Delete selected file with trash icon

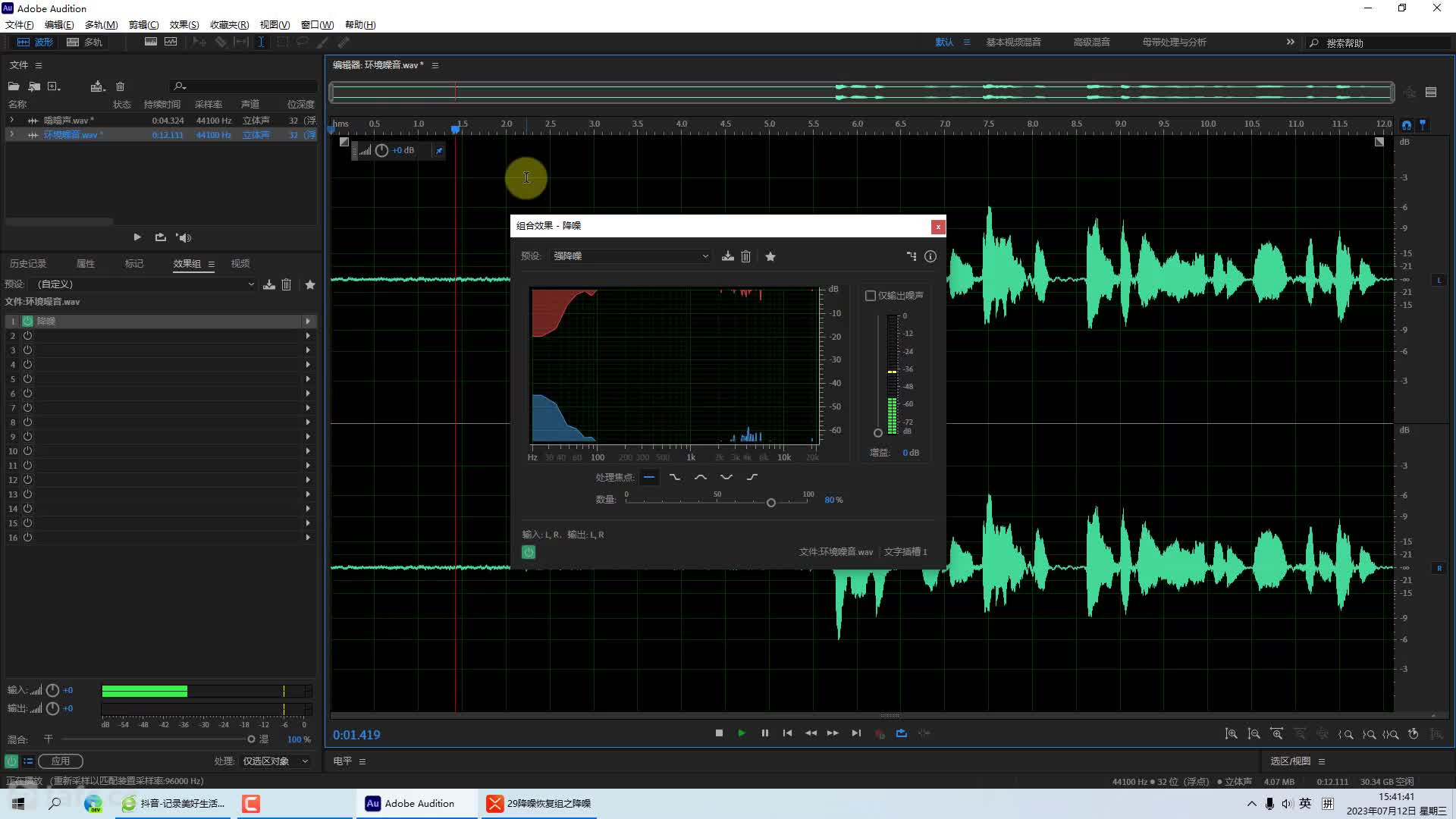point(120,86)
